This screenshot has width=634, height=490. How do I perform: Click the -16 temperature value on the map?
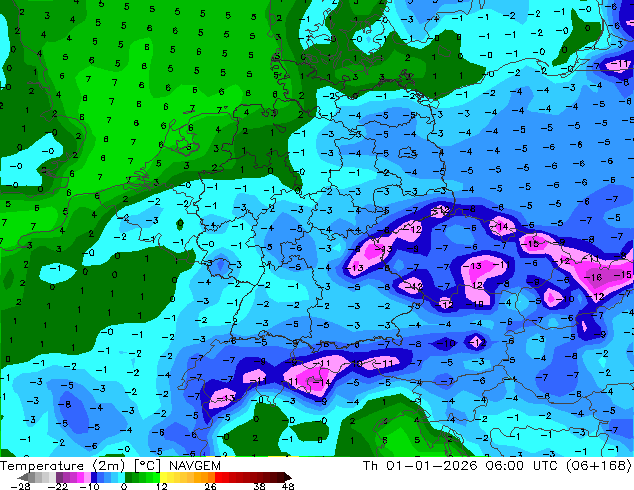[593, 278]
